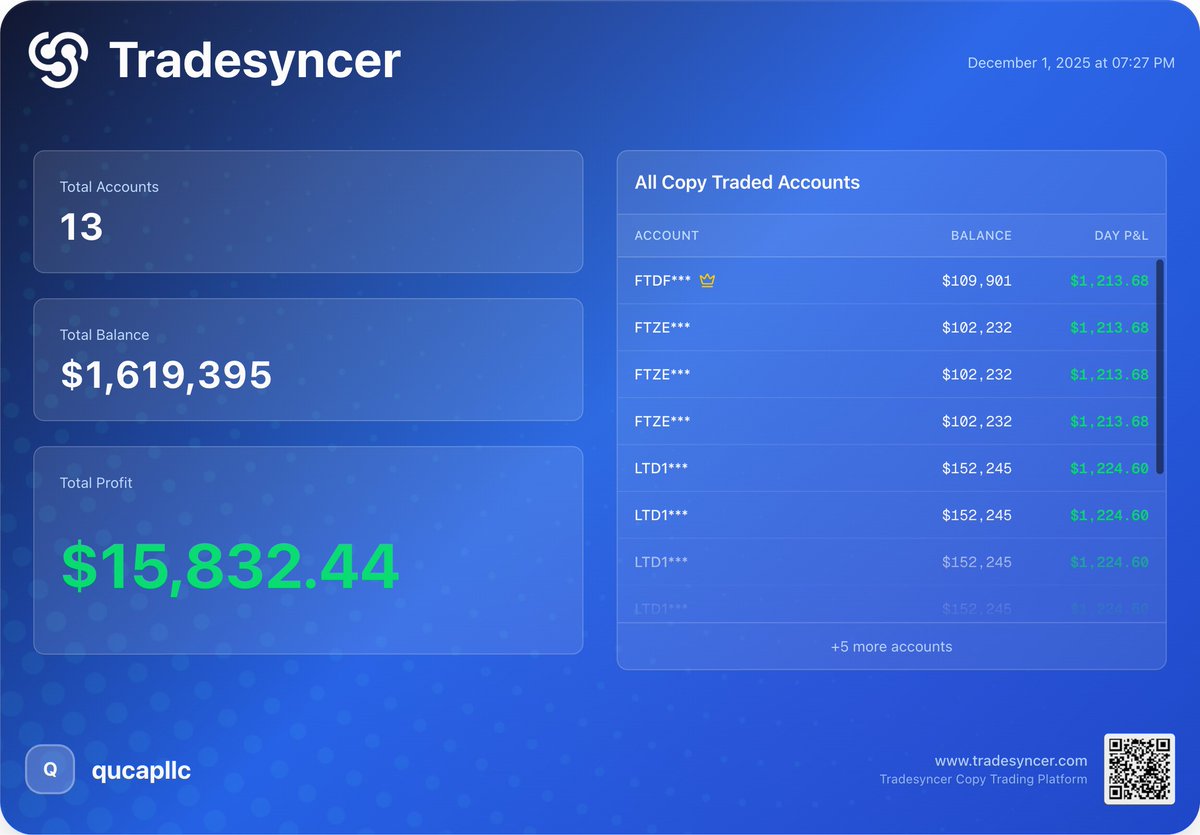
Task: Click the ACCOUNT column header
Action: 666,235
